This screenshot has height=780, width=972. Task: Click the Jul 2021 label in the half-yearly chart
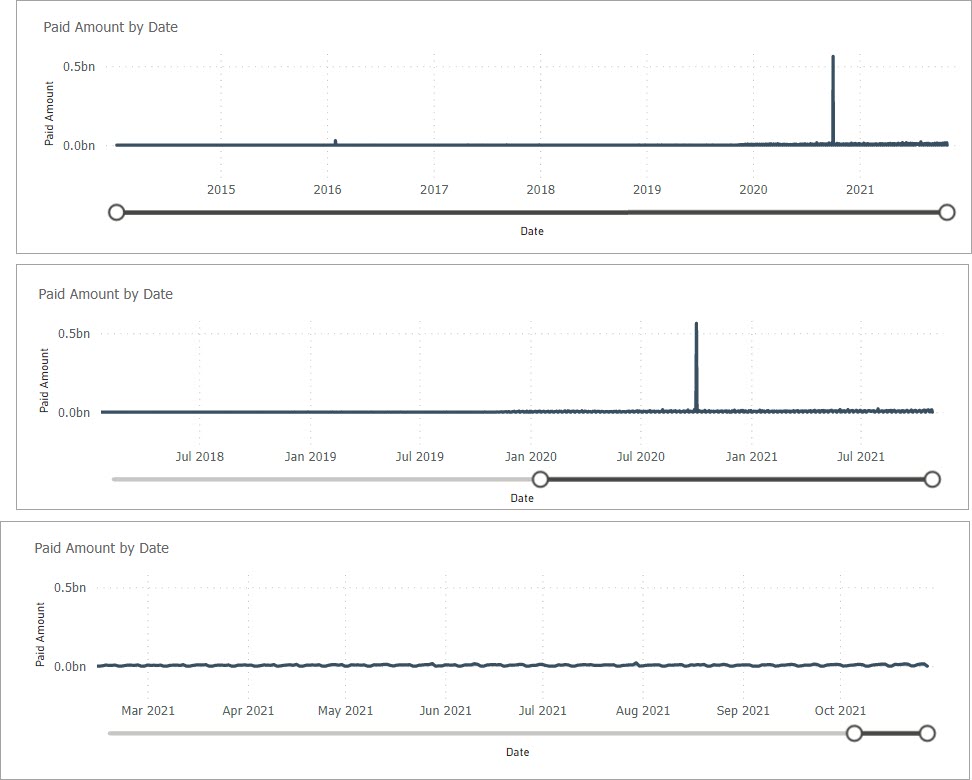click(x=860, y=457)
